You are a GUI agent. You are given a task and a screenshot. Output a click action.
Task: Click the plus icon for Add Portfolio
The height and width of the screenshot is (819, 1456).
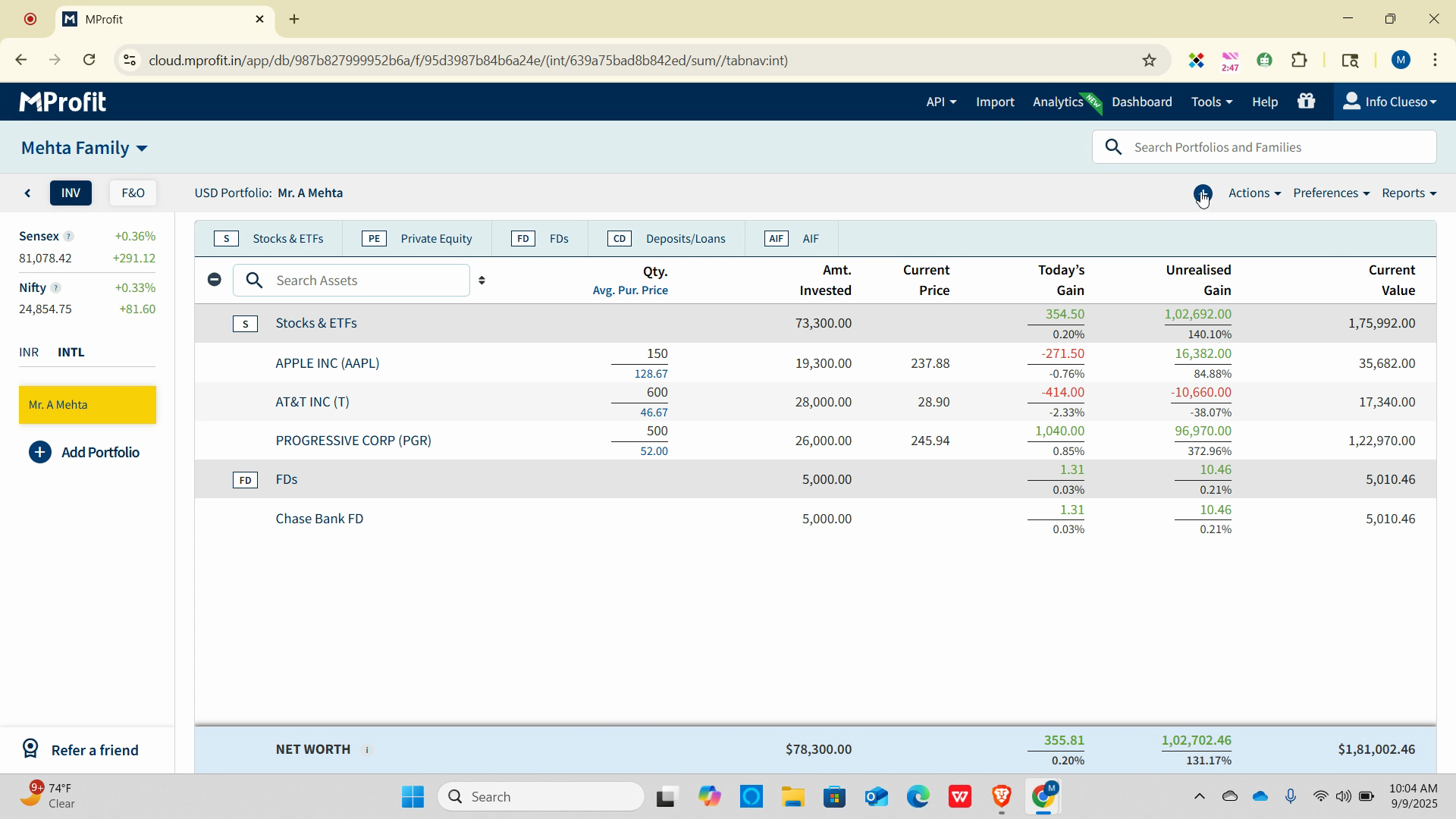coord(40,453)
